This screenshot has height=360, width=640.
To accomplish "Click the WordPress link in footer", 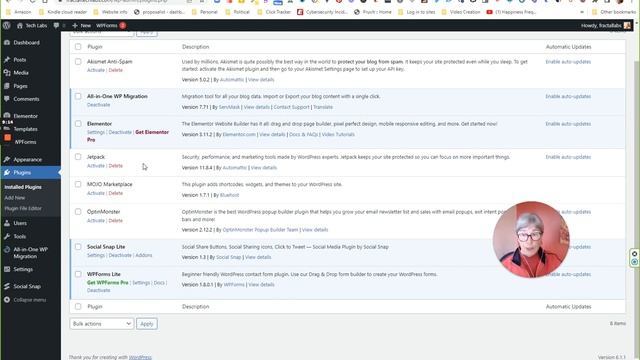I will point(140,357).
